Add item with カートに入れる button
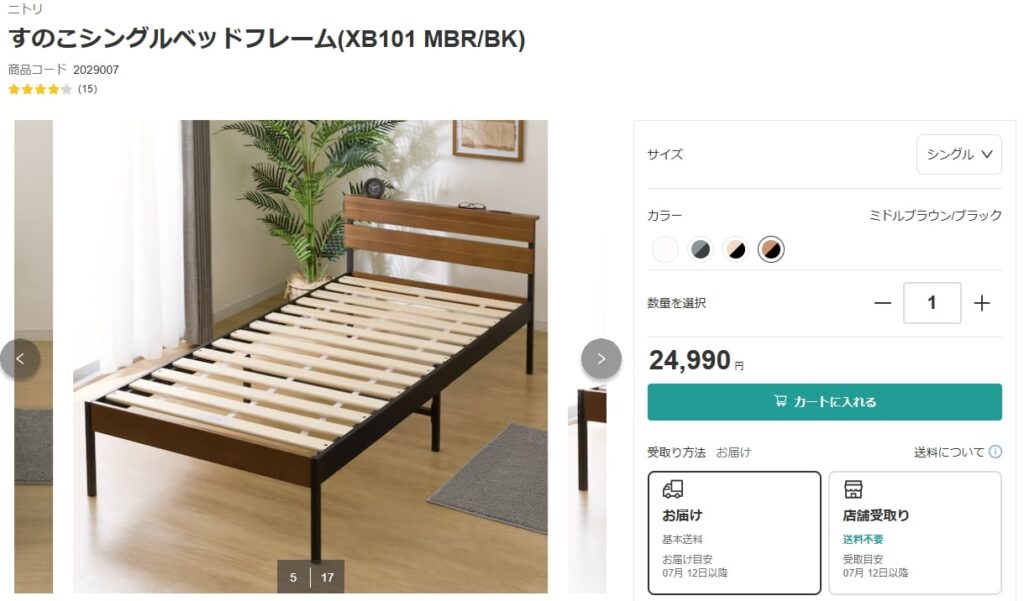Screen dimensions: 1024x601 824,402
